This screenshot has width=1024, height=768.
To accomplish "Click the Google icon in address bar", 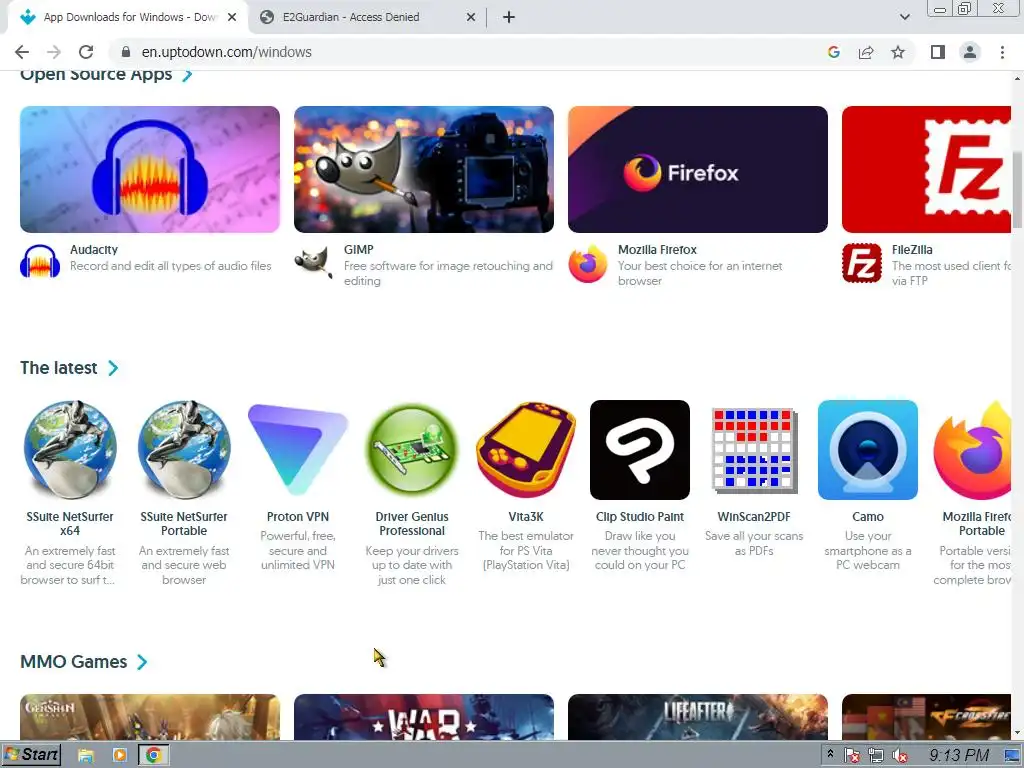I will pos(833,52).
